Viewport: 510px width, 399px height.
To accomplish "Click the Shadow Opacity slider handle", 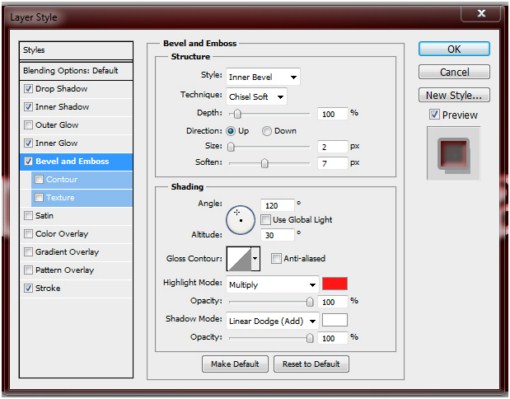I will click(310, 338).
